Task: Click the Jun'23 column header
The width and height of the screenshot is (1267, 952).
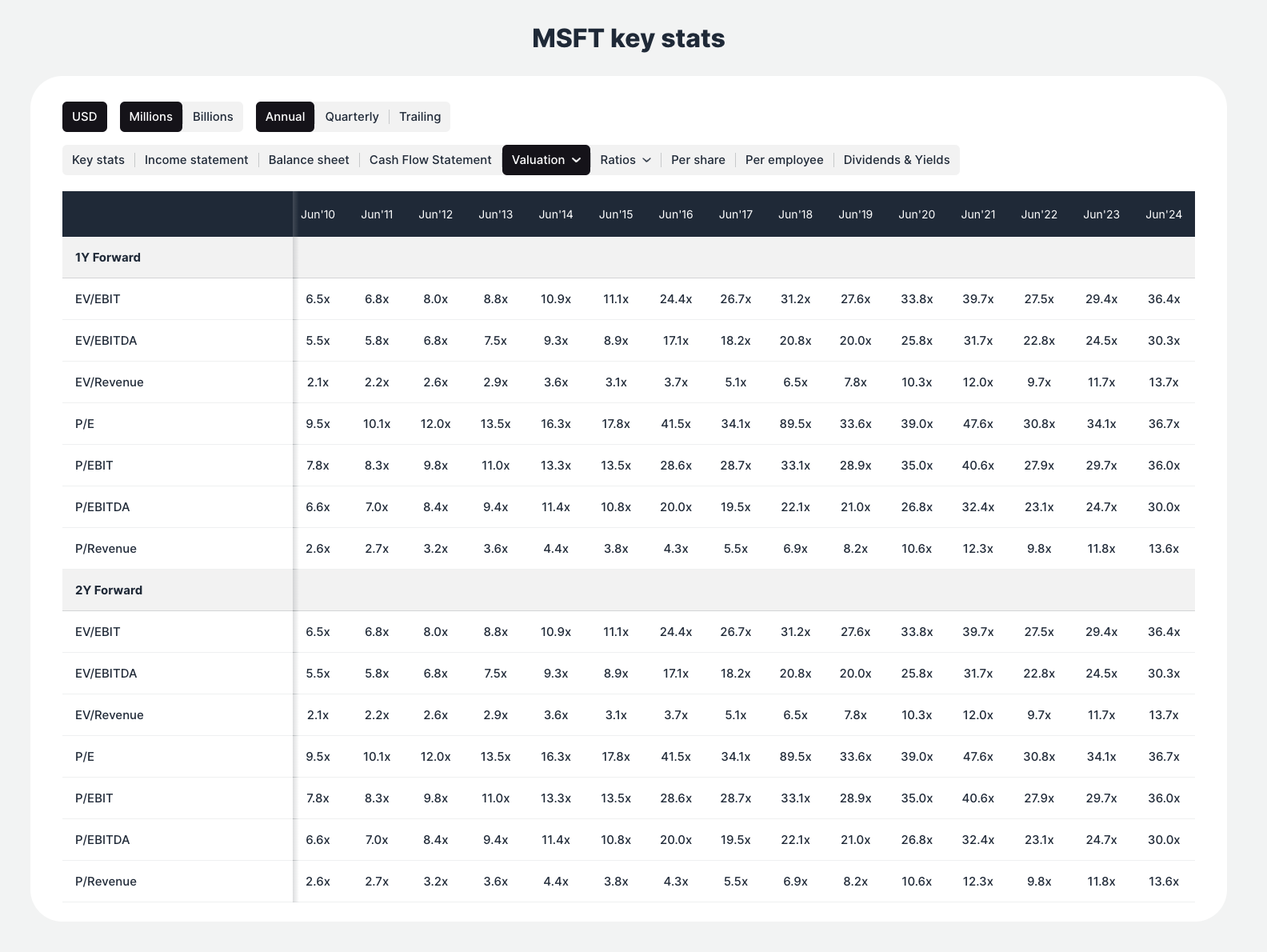Action: [x=1101, y=214]
